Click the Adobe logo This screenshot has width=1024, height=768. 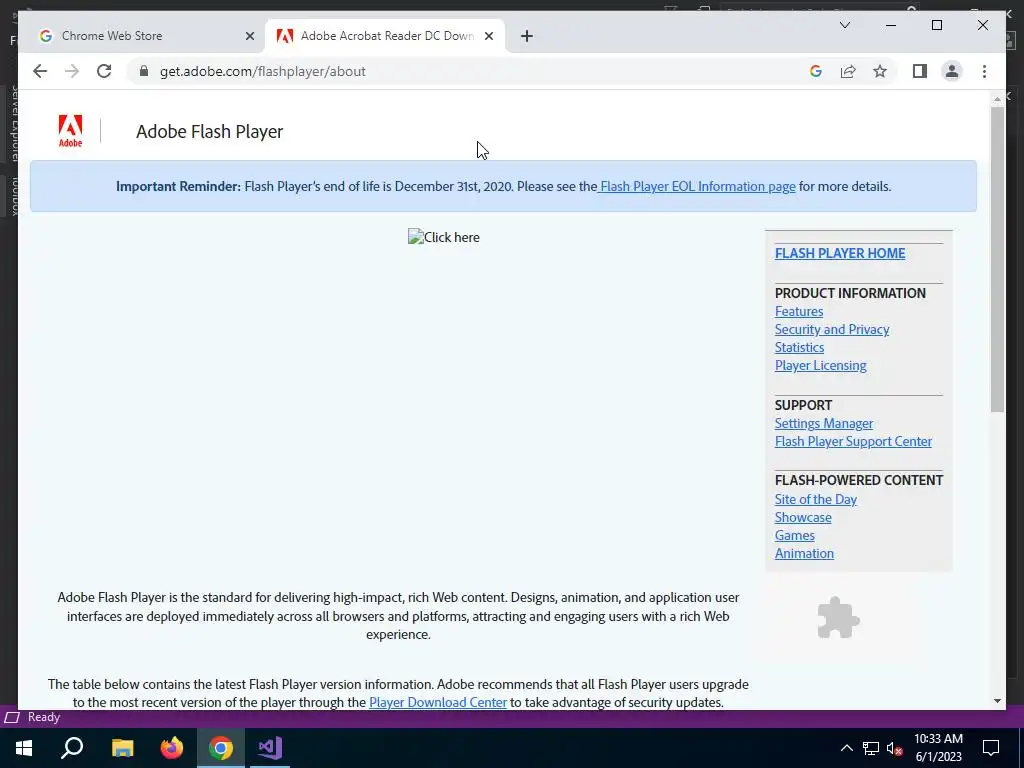point(71,131)
